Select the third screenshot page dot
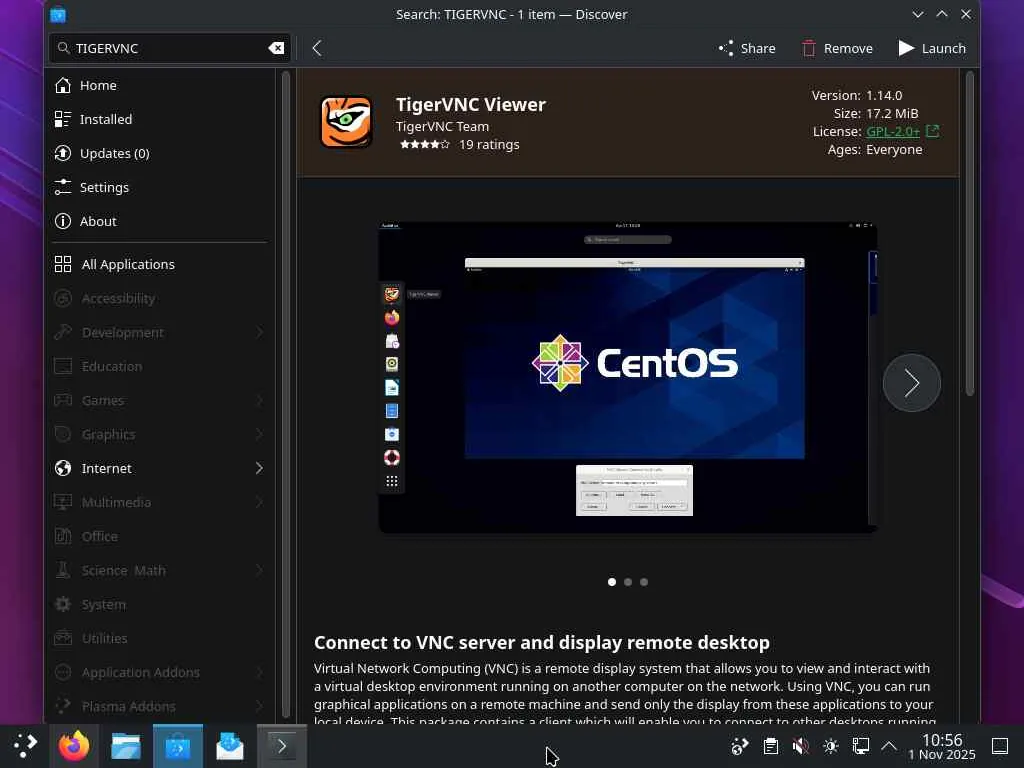1024x768 pixels. point(644,582)
